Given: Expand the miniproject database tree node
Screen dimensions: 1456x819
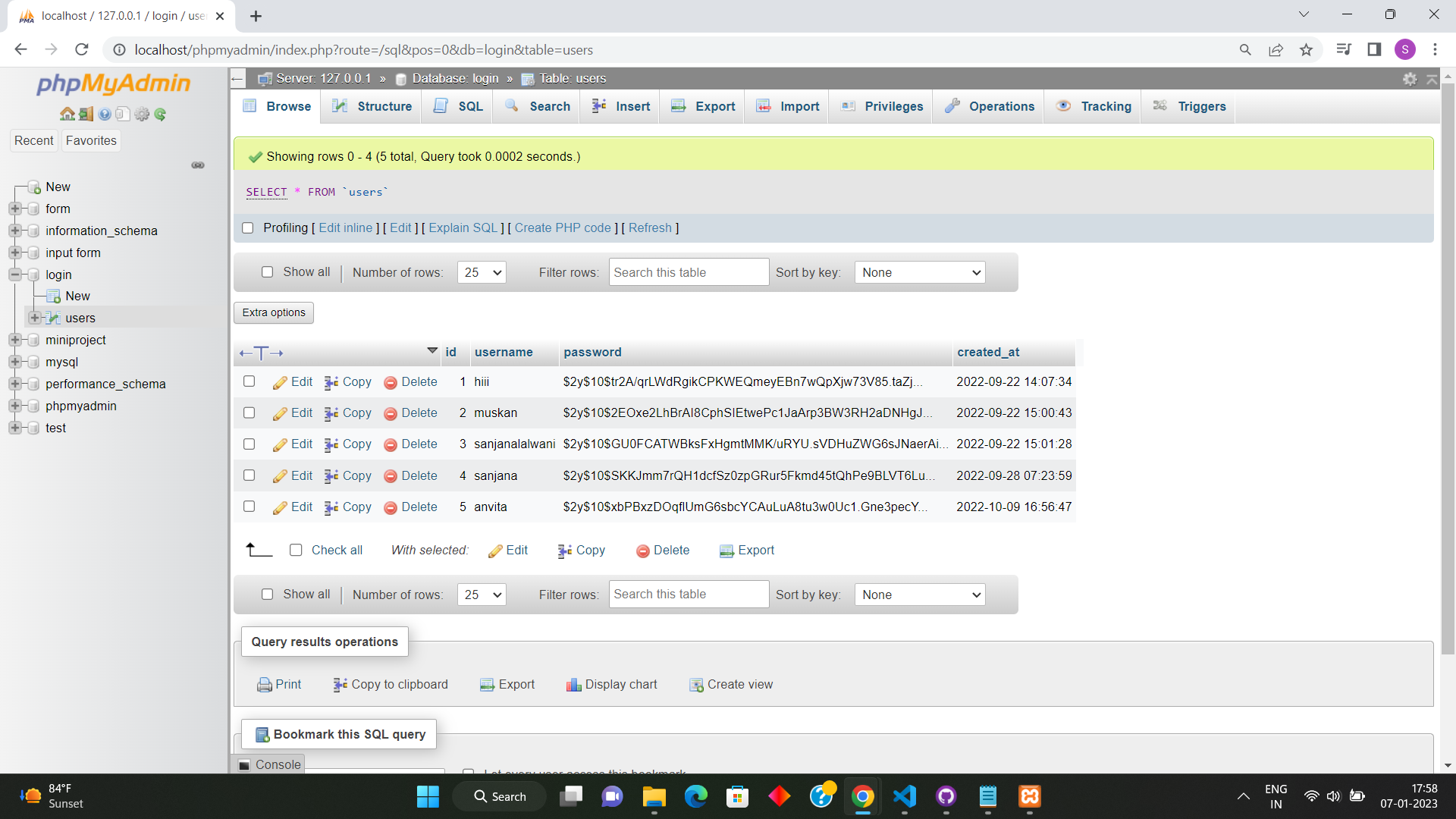Looking at the screenshot, I should tap(14, 340).
